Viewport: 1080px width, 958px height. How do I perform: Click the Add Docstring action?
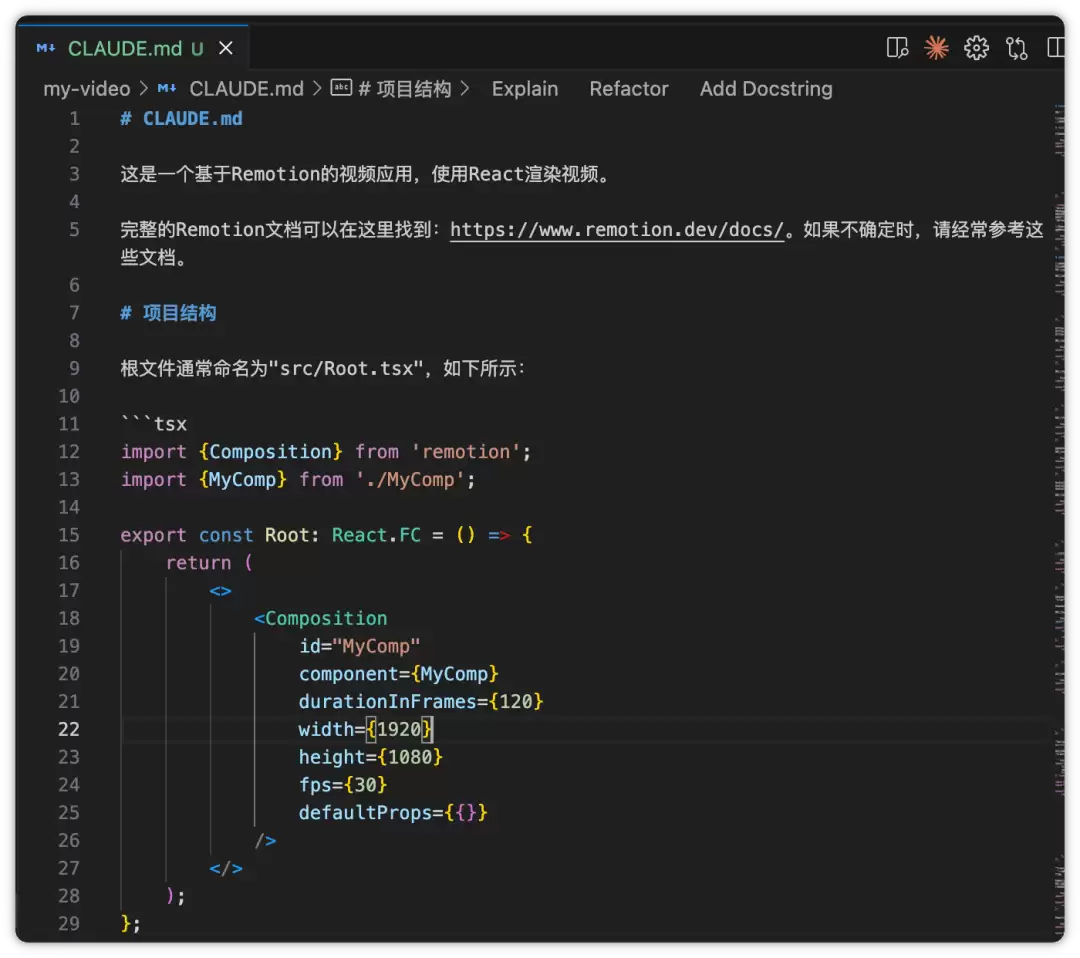click(766, 89)
